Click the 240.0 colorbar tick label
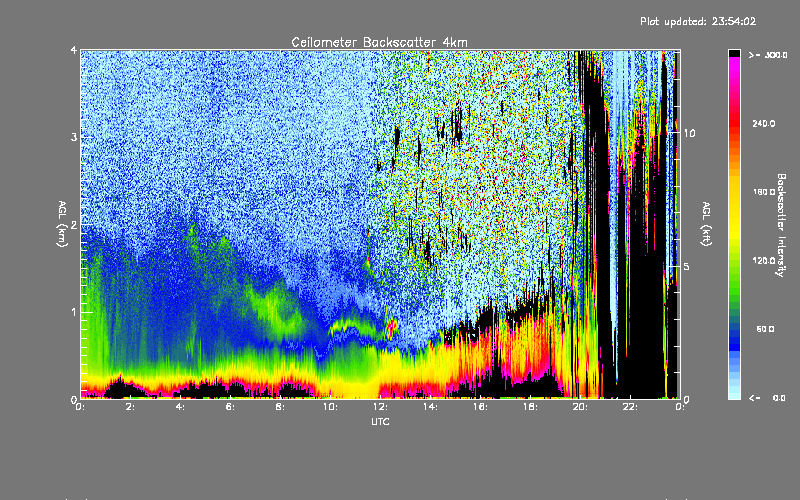 coord(764,123)
